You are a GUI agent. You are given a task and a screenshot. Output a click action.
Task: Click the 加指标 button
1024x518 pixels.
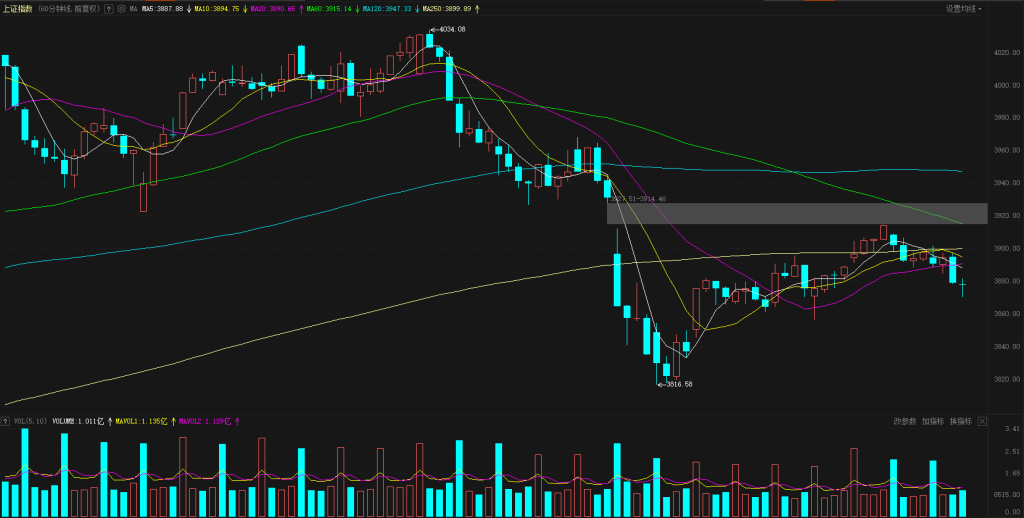coord(933,422)
